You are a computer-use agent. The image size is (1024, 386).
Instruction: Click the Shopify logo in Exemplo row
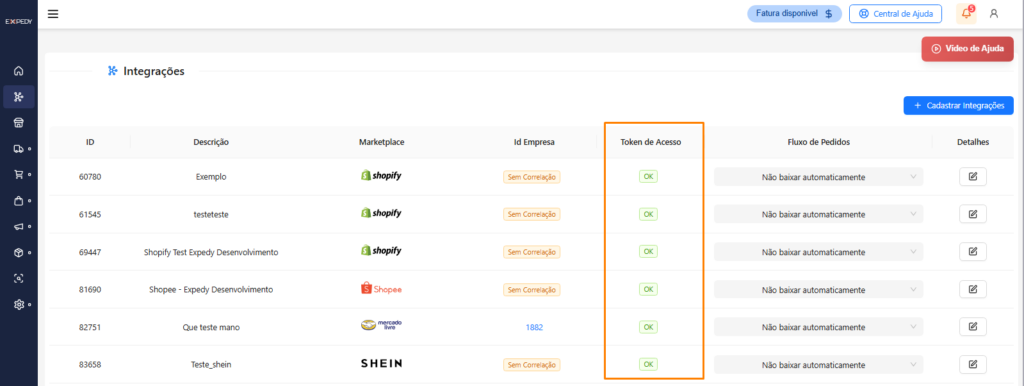(381, 175)
